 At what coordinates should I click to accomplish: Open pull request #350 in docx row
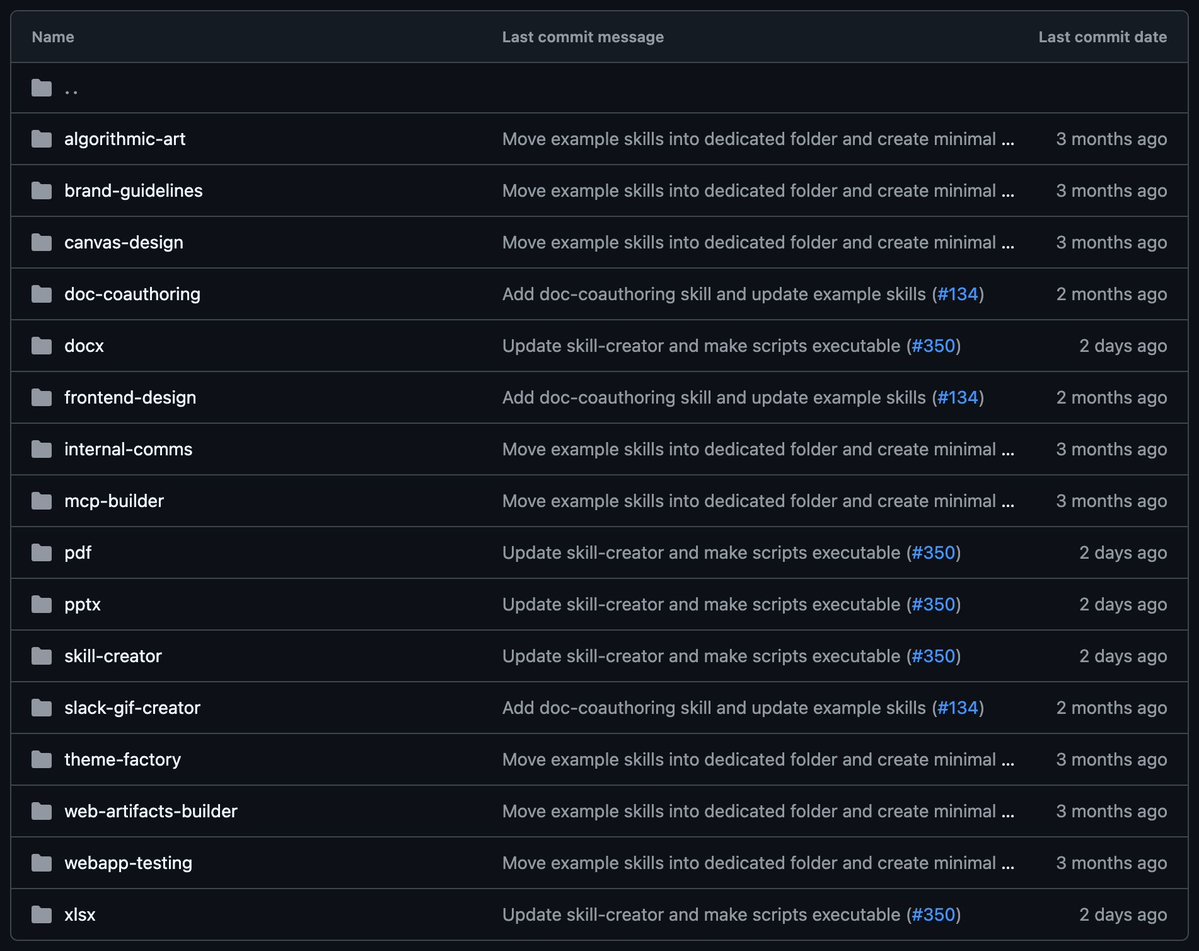tap(934, 346)
